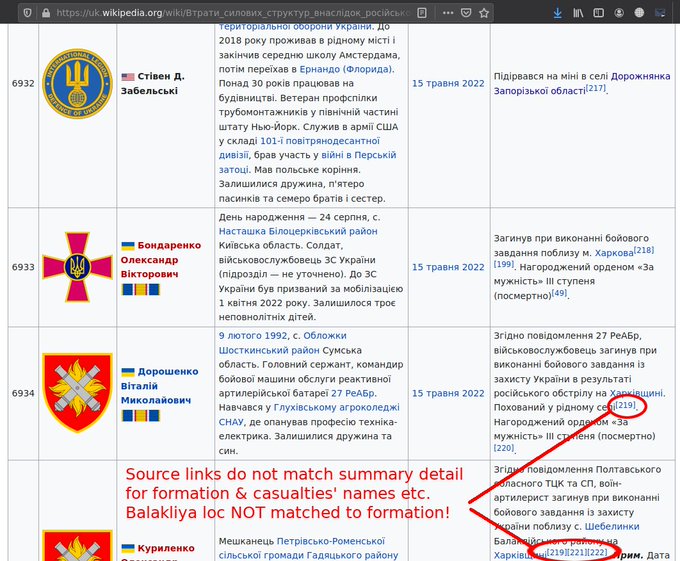Click Ukrainian flag beside Дорошенко
Screen dimensions: 680x561
point(128,372)
